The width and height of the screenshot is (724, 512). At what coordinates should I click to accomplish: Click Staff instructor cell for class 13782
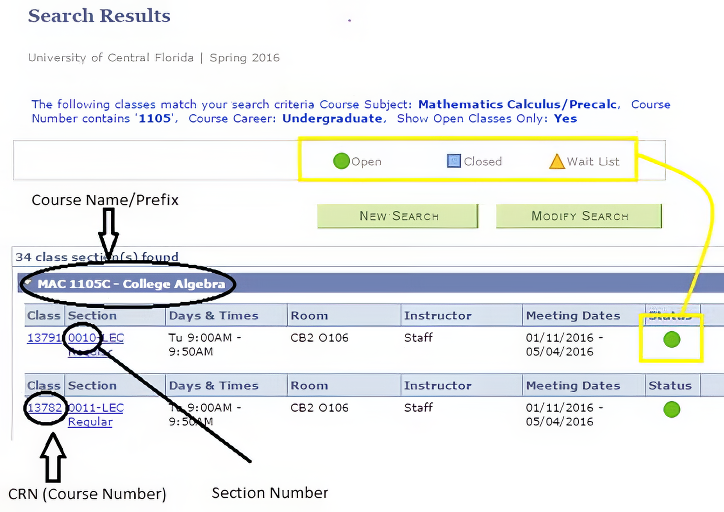tap(418, 407)
